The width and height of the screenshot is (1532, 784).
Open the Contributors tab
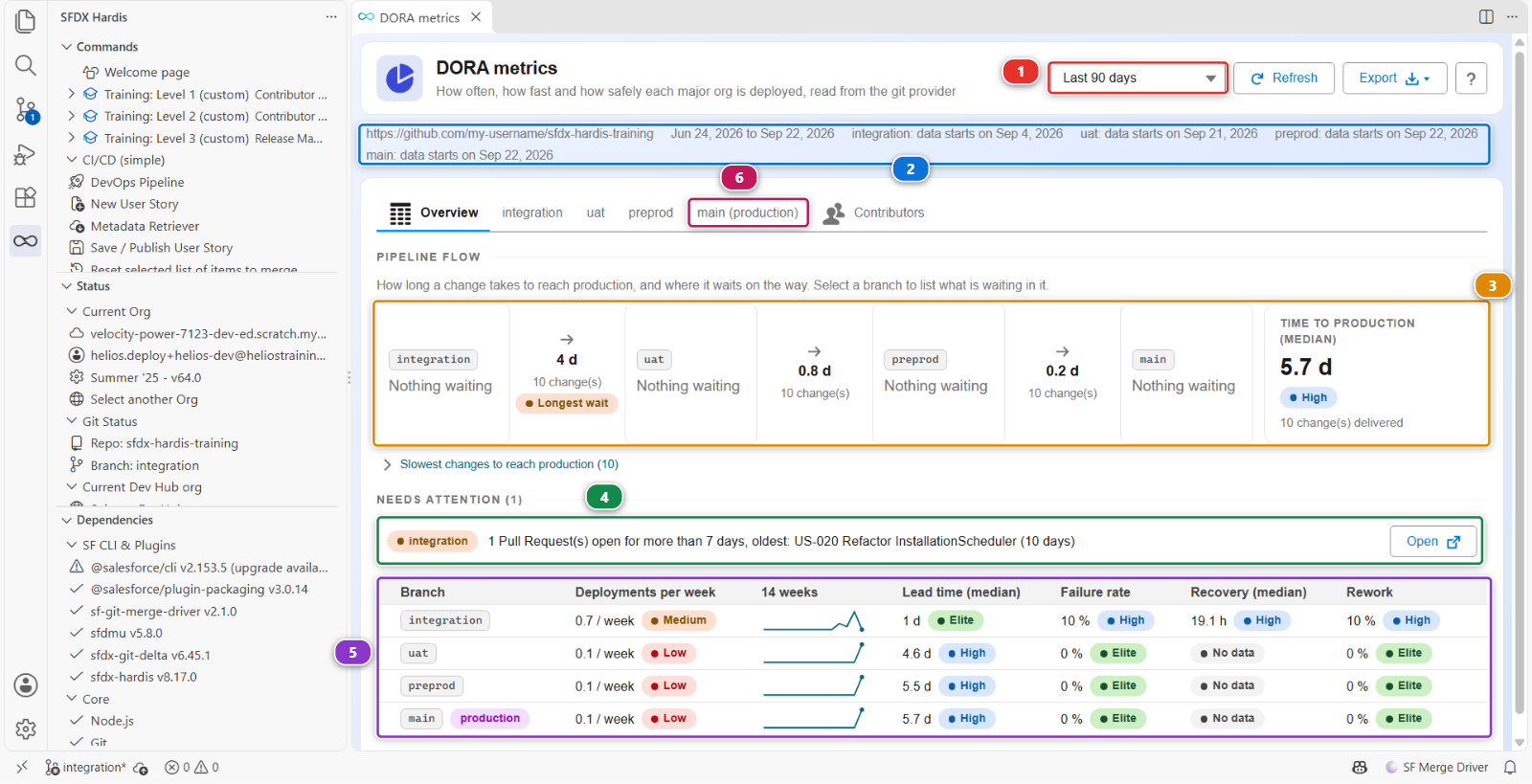[874, 213]
